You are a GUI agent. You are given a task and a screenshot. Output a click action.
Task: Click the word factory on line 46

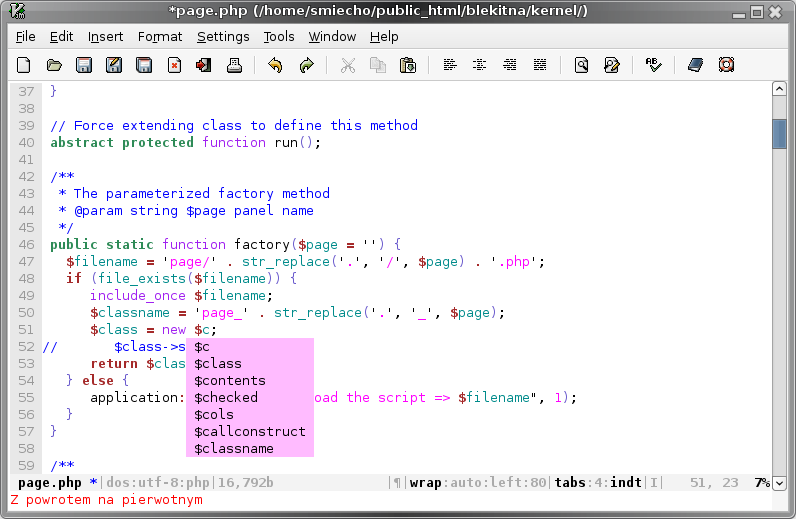coord(261,245)
